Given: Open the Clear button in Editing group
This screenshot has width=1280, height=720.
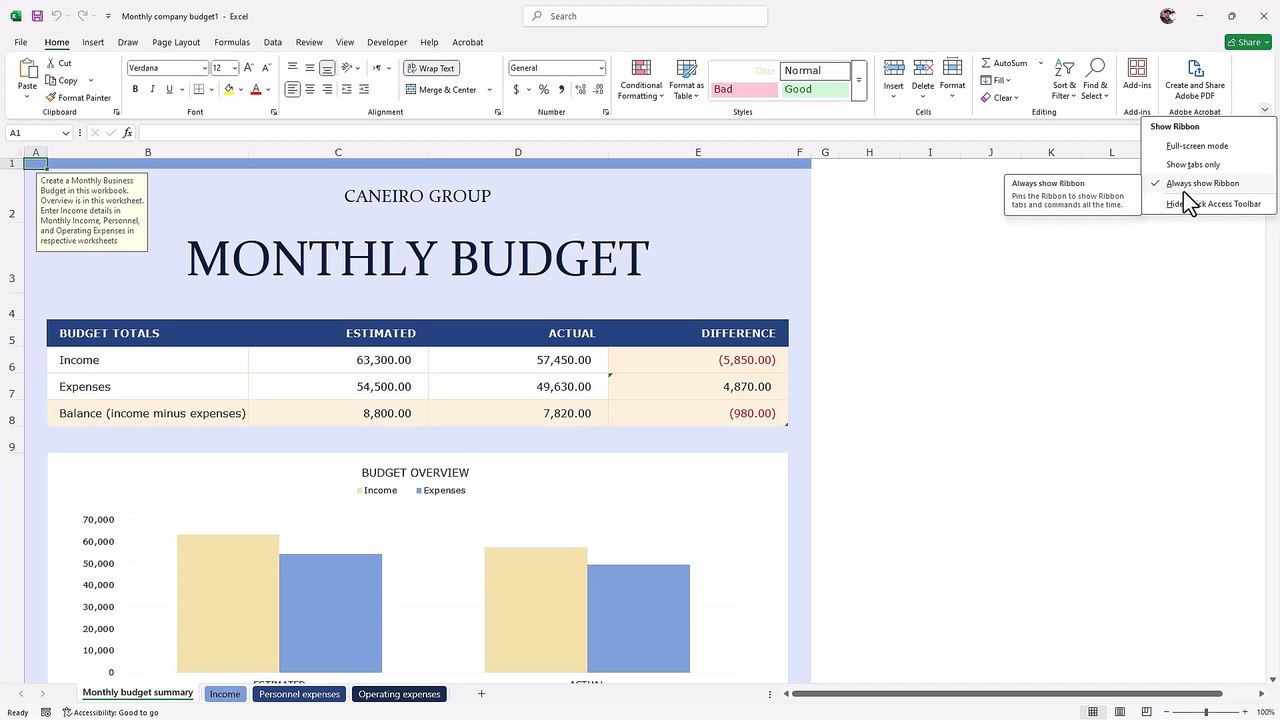Looking at the screenshot, I should 999,97.
